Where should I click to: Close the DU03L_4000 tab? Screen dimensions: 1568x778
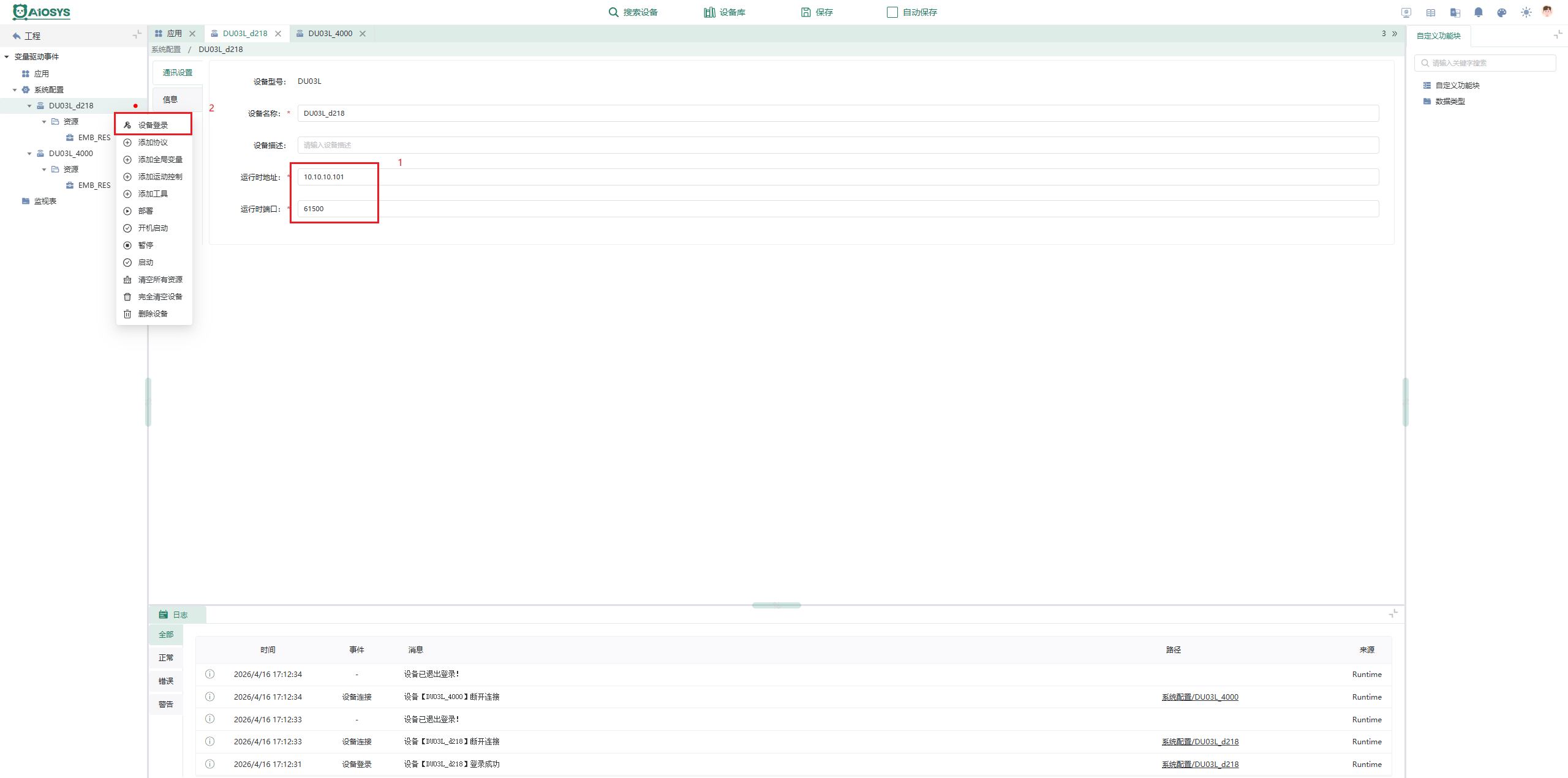click(x=363, y=34)
